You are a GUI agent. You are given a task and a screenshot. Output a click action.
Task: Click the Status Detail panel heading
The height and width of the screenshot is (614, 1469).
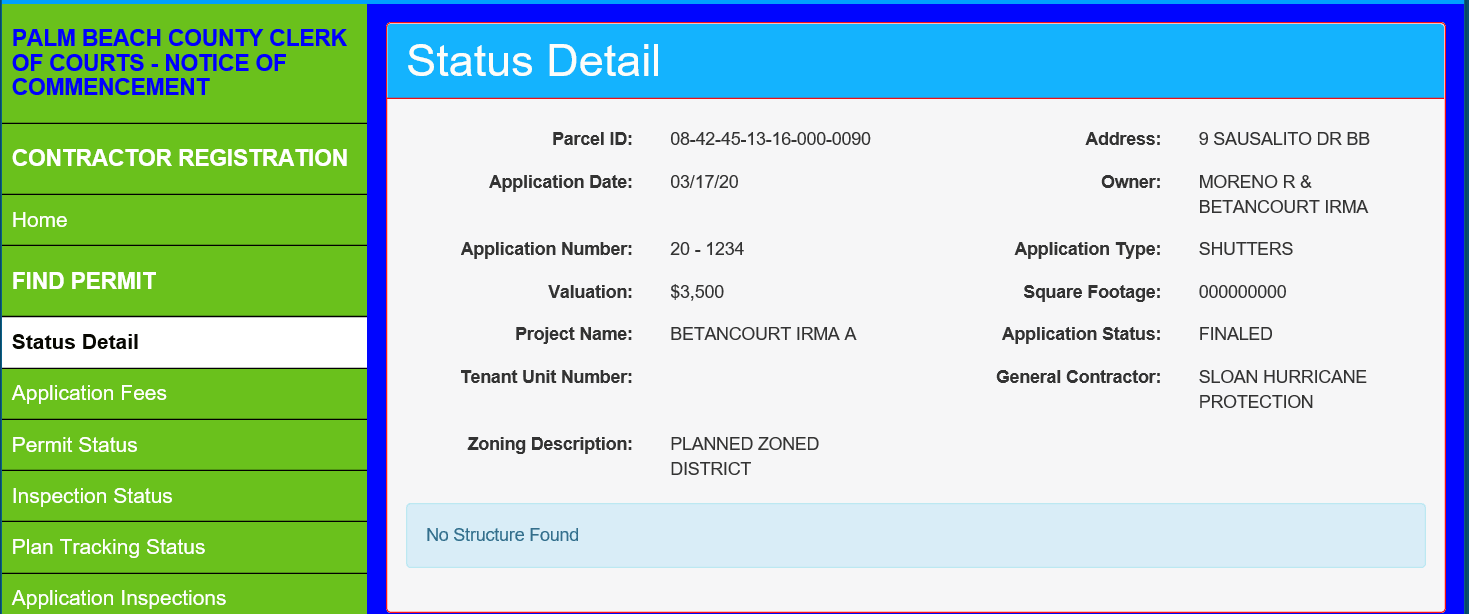(x=533, y=61)
